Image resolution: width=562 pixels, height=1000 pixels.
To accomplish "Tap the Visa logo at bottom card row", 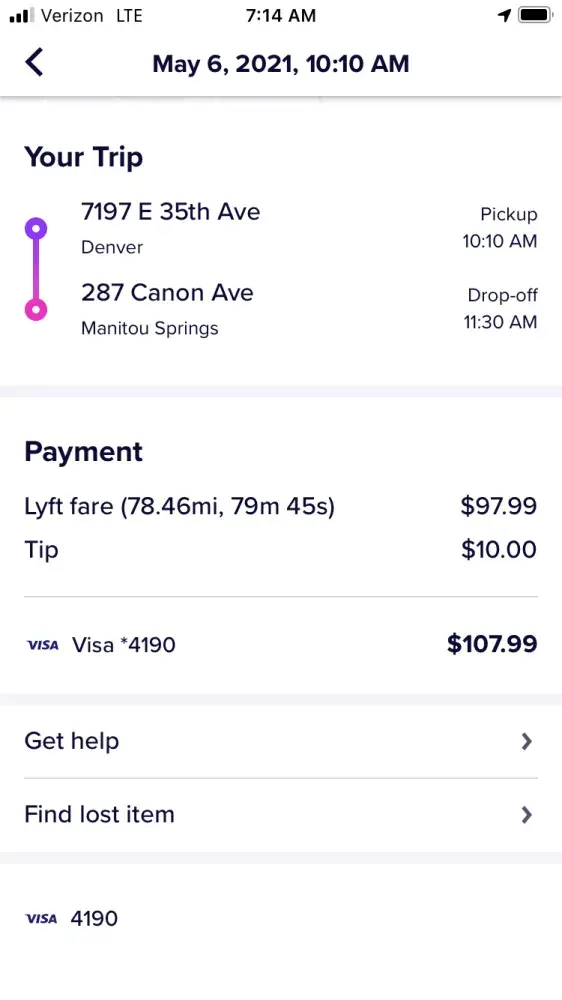I will point(41,918).
